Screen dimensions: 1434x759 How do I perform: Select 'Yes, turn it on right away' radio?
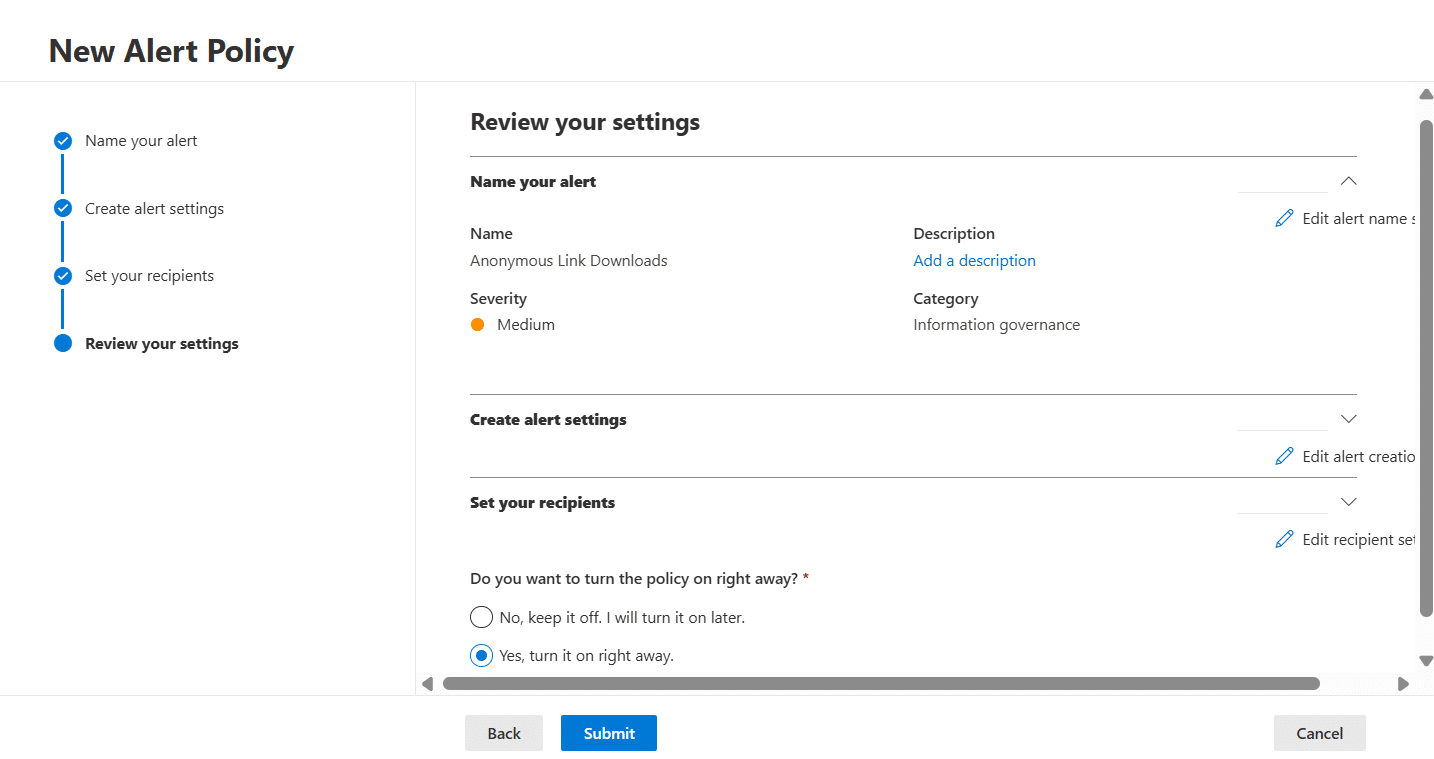click(x=481, y=656)
